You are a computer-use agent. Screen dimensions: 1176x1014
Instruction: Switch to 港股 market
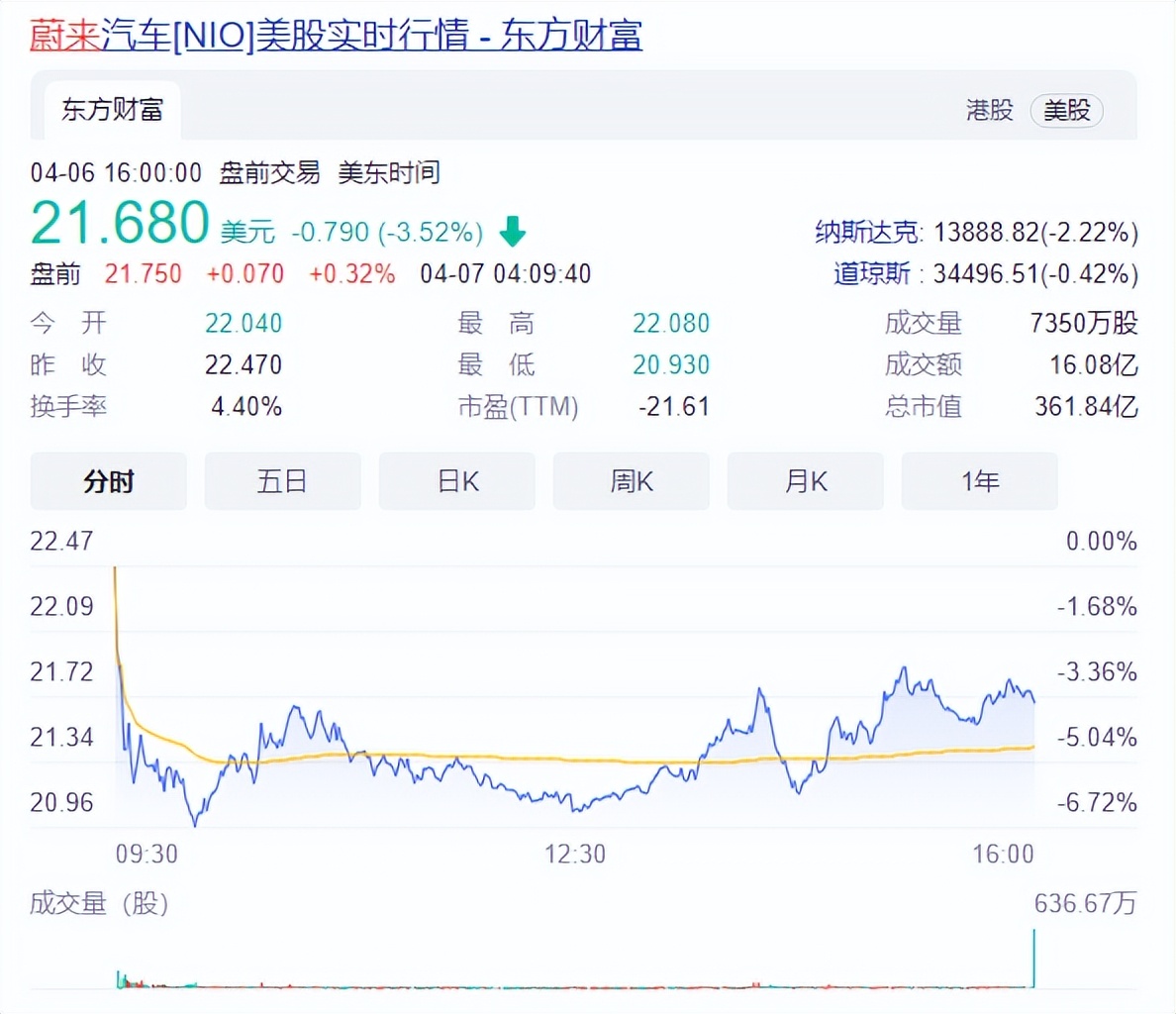989,110
